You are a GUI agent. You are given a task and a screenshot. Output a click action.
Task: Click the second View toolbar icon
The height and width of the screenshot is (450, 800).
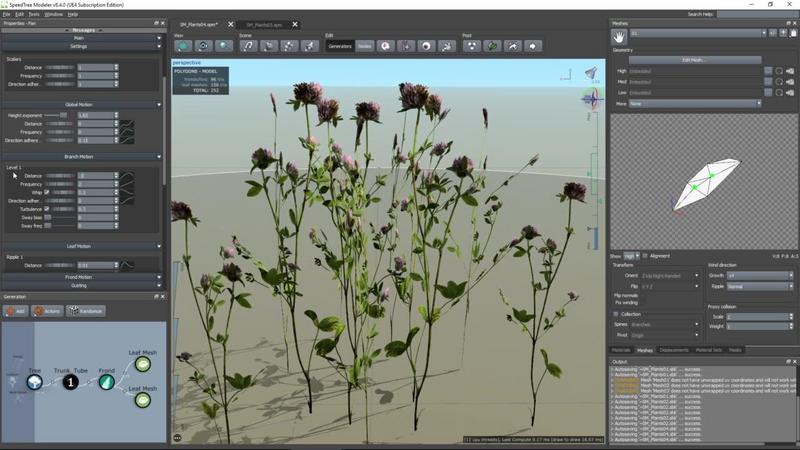click(203, 46)
